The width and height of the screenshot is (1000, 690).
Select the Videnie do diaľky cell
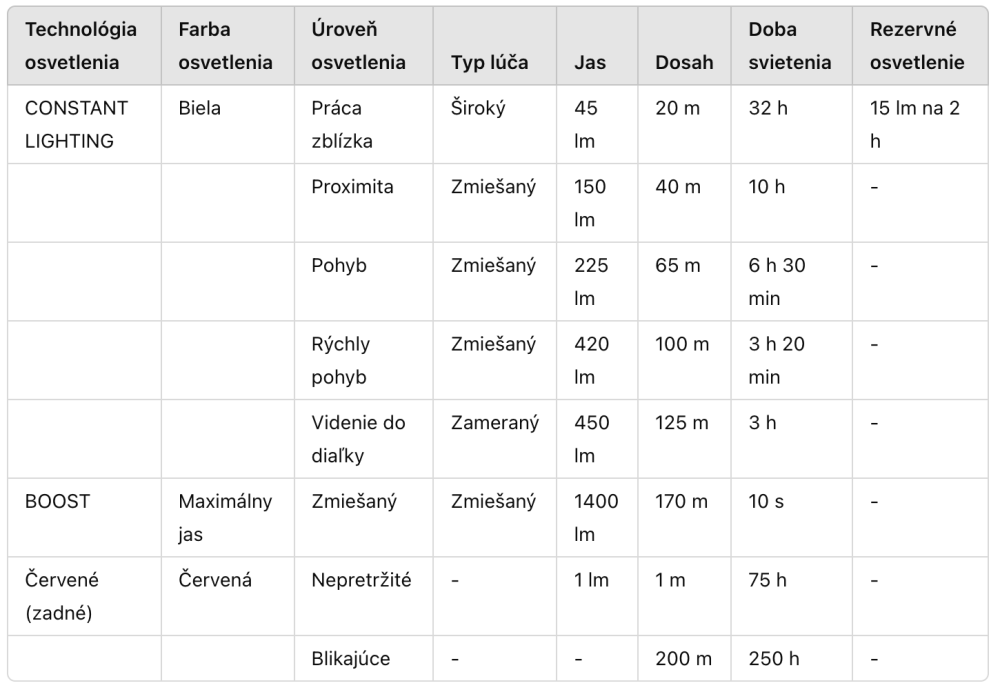[x=364, y=439]
